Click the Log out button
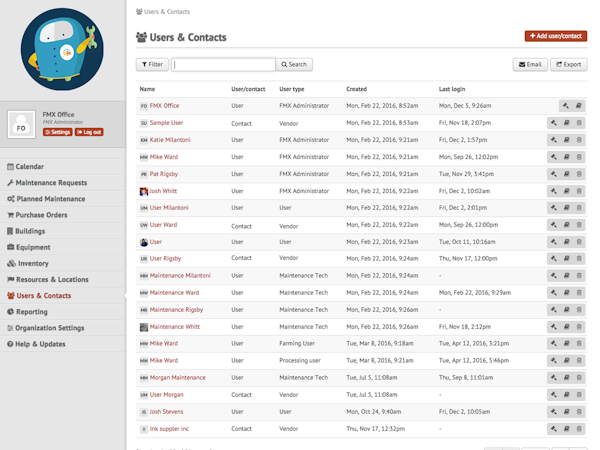600x450 pixels. point(89,132)
